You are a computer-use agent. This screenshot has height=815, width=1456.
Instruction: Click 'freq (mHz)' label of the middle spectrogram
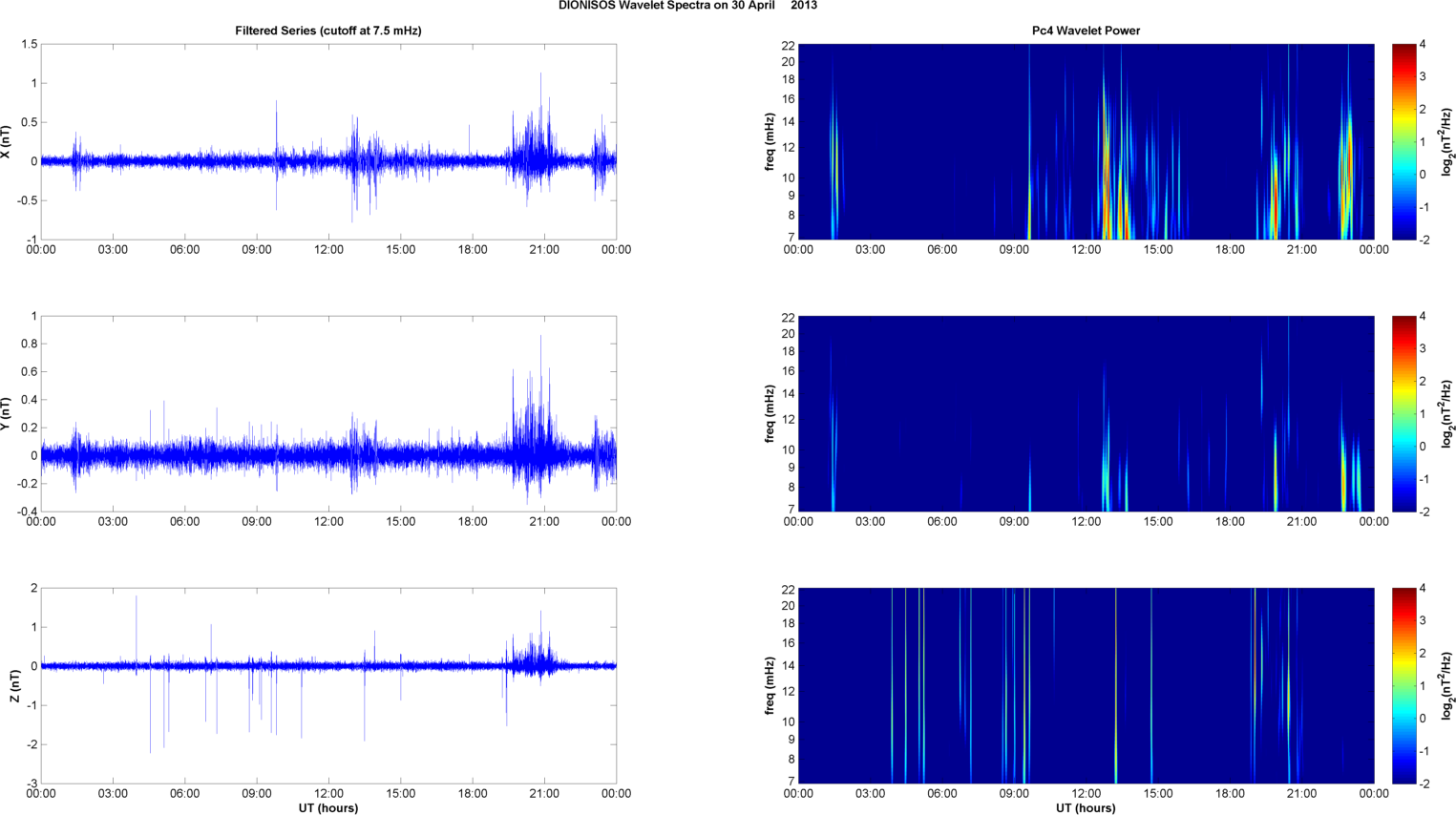tap(770, 414)
